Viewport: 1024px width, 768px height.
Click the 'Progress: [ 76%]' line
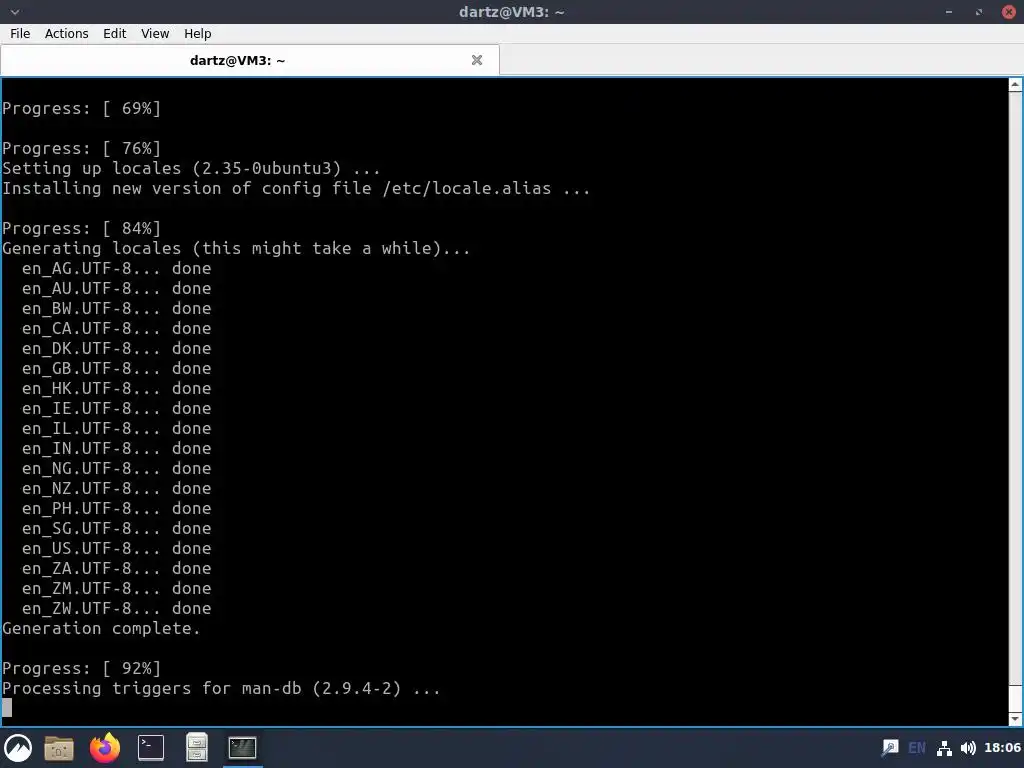[x=82, y=148]
